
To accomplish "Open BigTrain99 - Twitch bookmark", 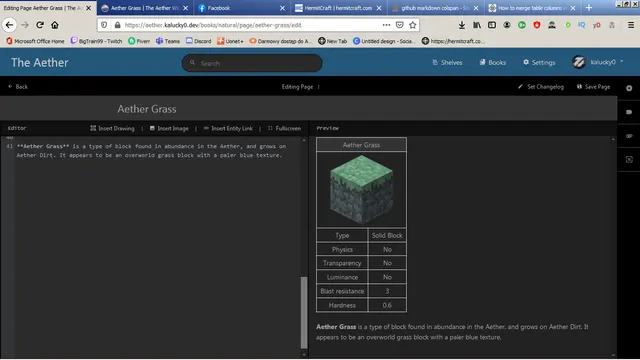I will pyautogui.click(x=96, y=41).
